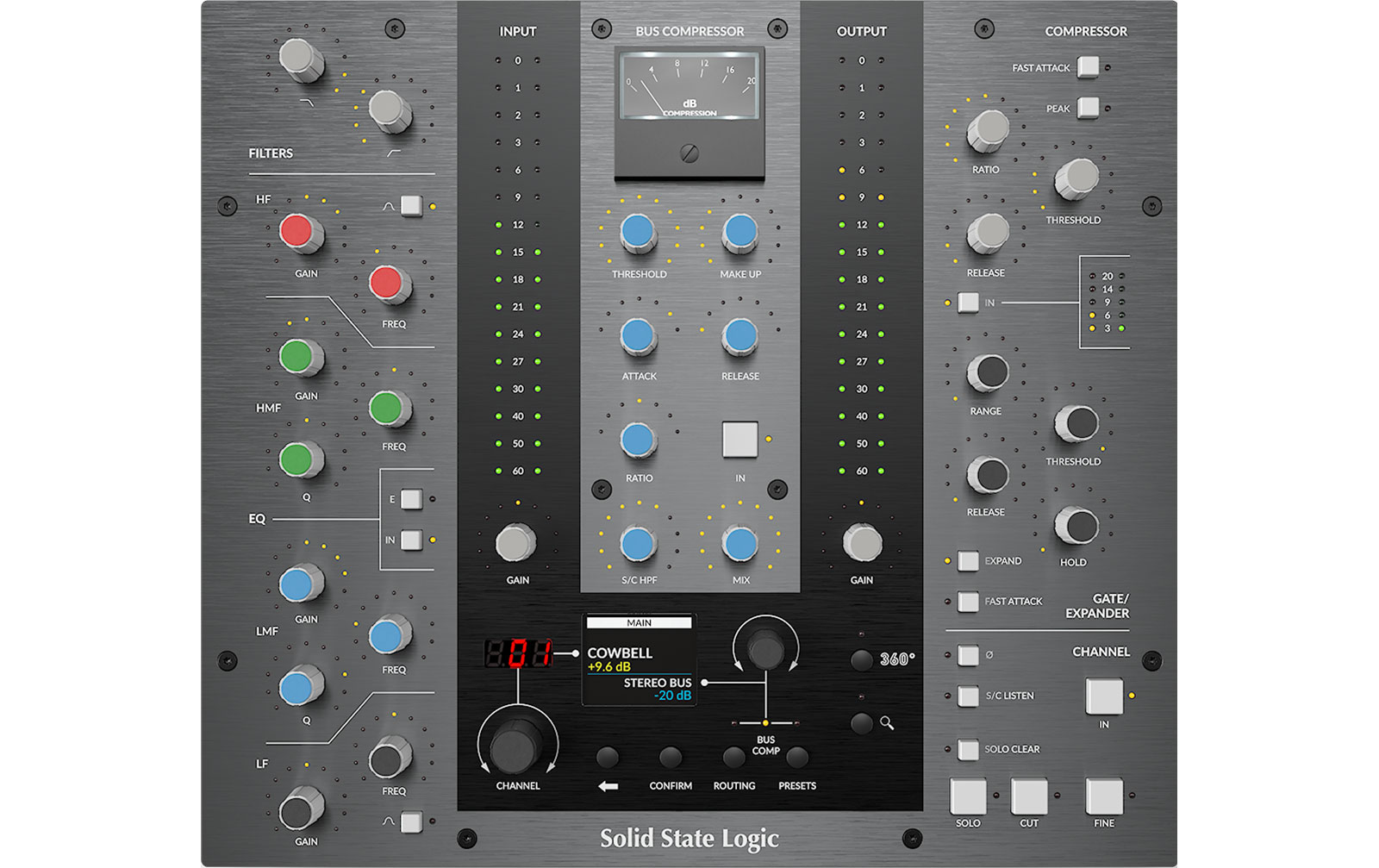
Task: Click the gate THRESHOLD knob
Action: coord(1076,423)
